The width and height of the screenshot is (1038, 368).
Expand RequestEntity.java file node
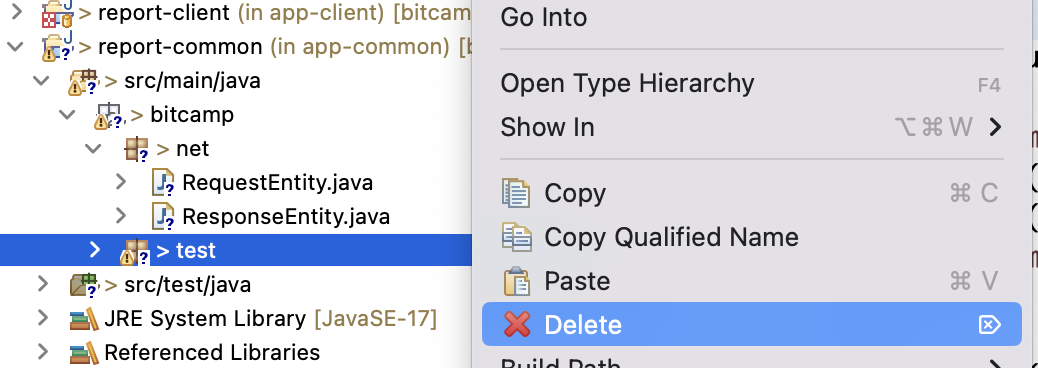[x=120, y=181]
